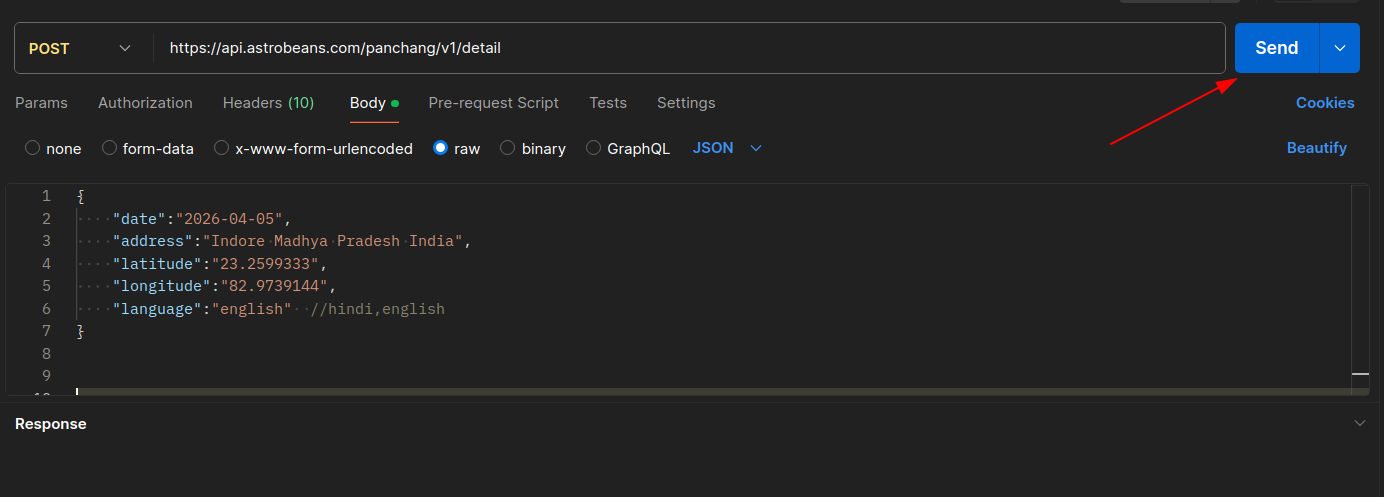The width and height of the screenshot is (1384, 497).
Task: Open the Pre-request Script tab
Action: [493, 103]
